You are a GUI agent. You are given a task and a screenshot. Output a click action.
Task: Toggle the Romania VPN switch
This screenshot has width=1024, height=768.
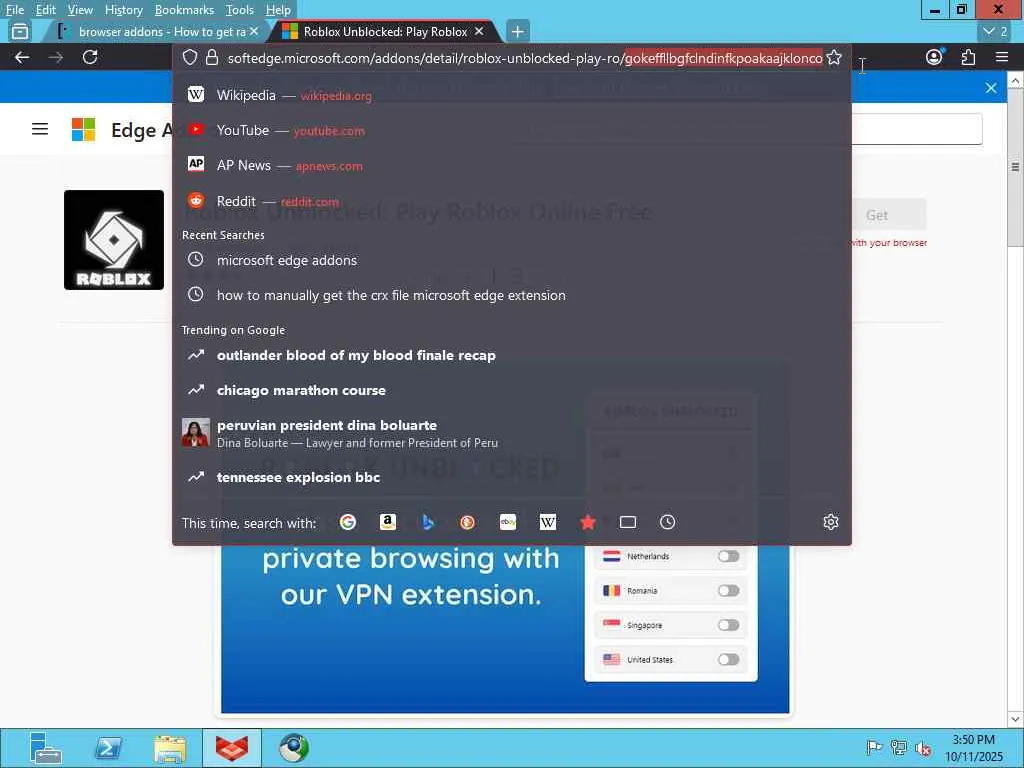click(x=728, y=590)
